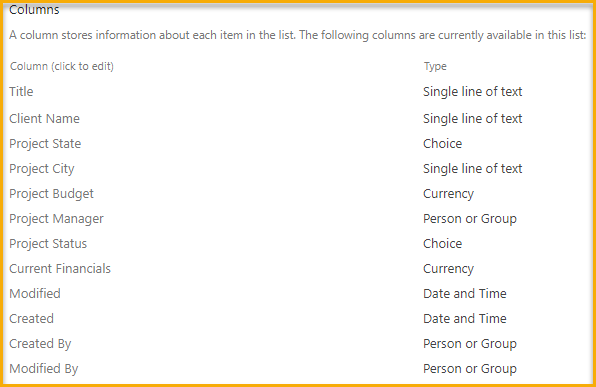Select the Project Status column
This screenshot has height=387, width=596.
[48, 244]
